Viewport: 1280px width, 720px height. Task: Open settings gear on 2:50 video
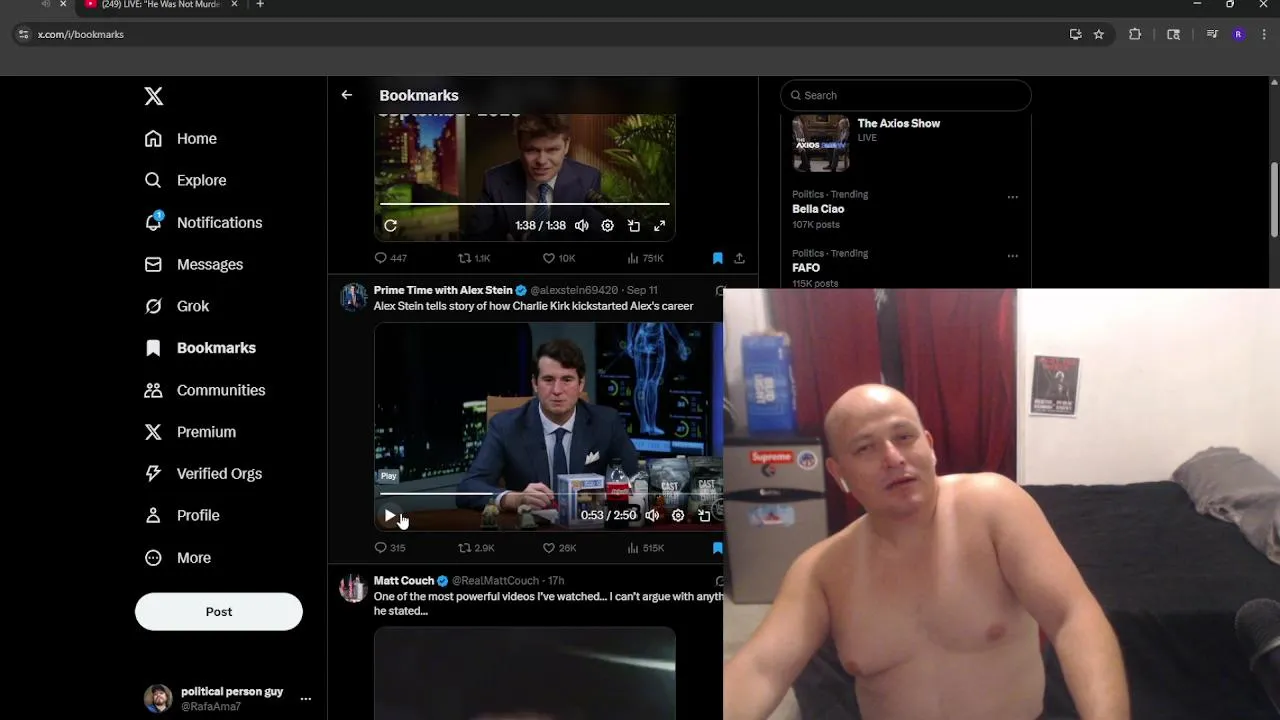point(678,515)
